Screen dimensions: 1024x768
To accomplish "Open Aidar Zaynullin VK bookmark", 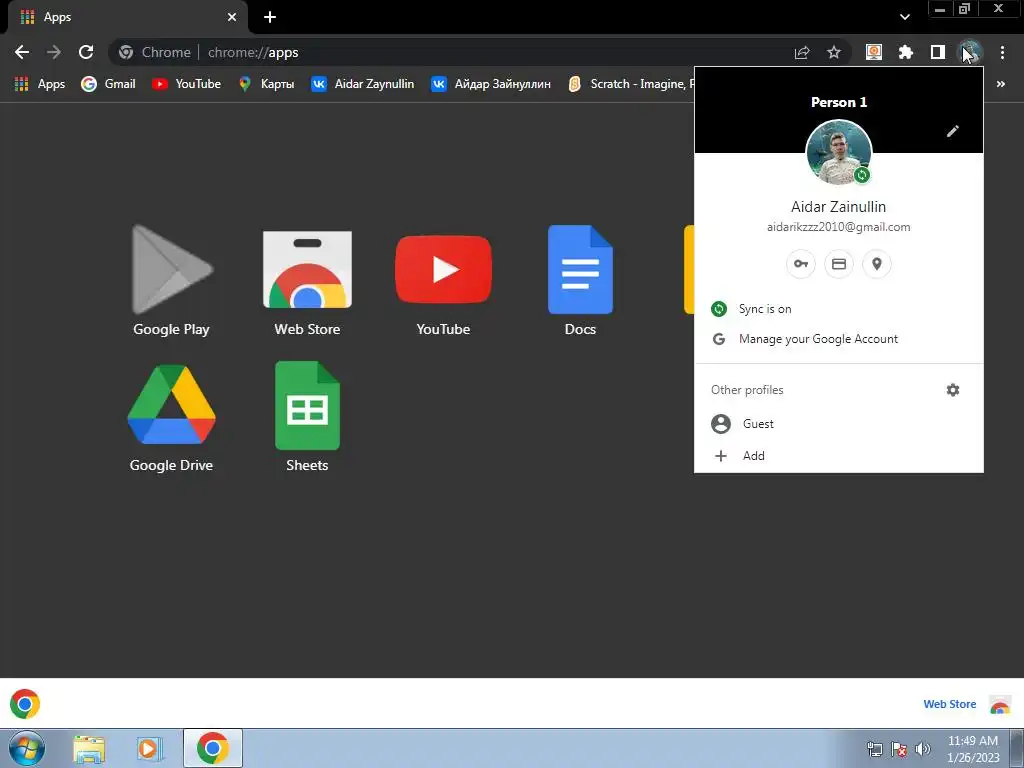I will coord(362,84).
